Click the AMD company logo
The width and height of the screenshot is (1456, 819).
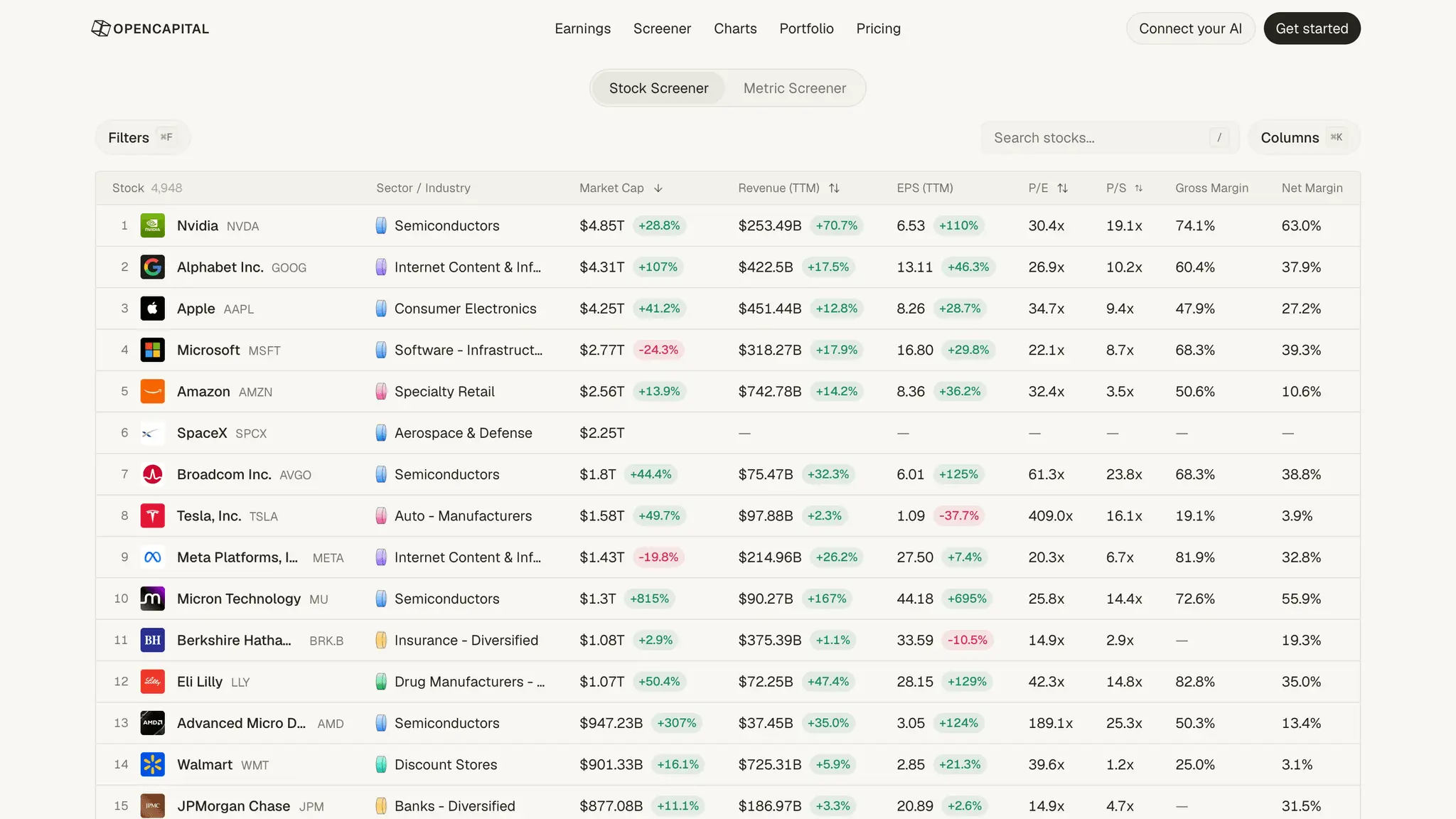pyautogui.click(x=153, y=723)
